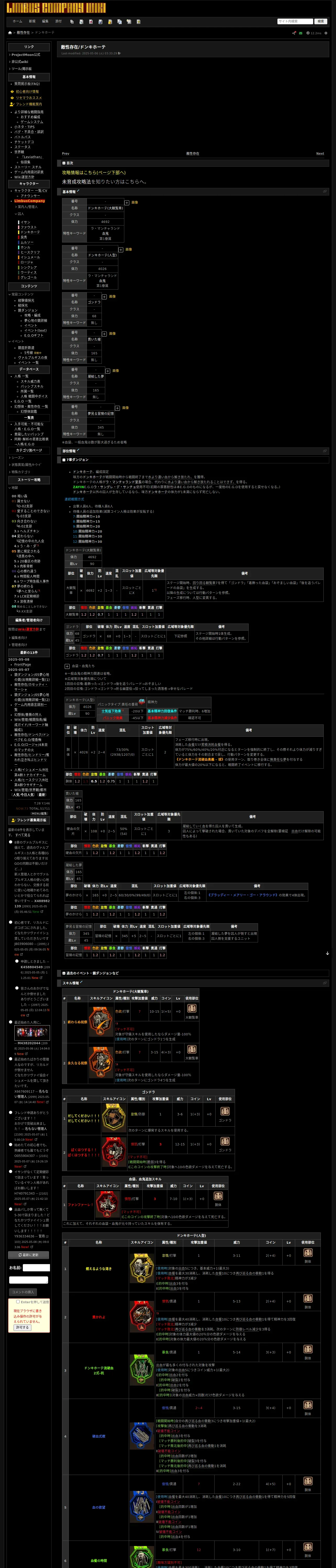Click the link icon on the 基本情報 heading bar
The height and width of the screenshot is (1568, 336).
324,191
